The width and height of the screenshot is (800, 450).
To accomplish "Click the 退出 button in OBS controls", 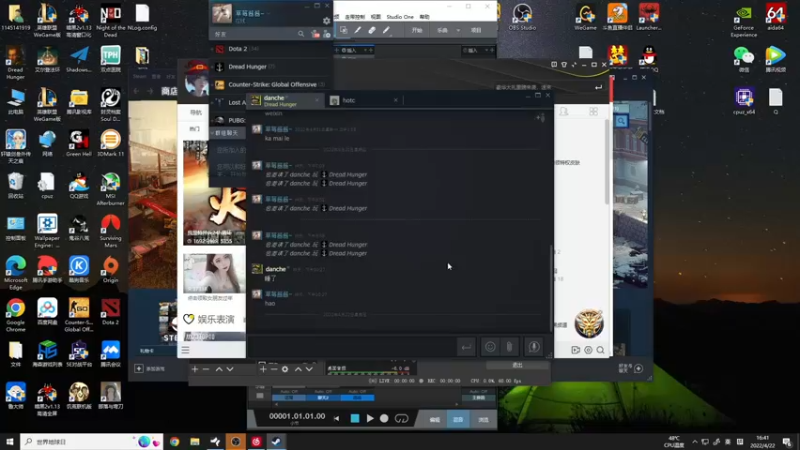I will pyautogui.click(x=517, y=365).
